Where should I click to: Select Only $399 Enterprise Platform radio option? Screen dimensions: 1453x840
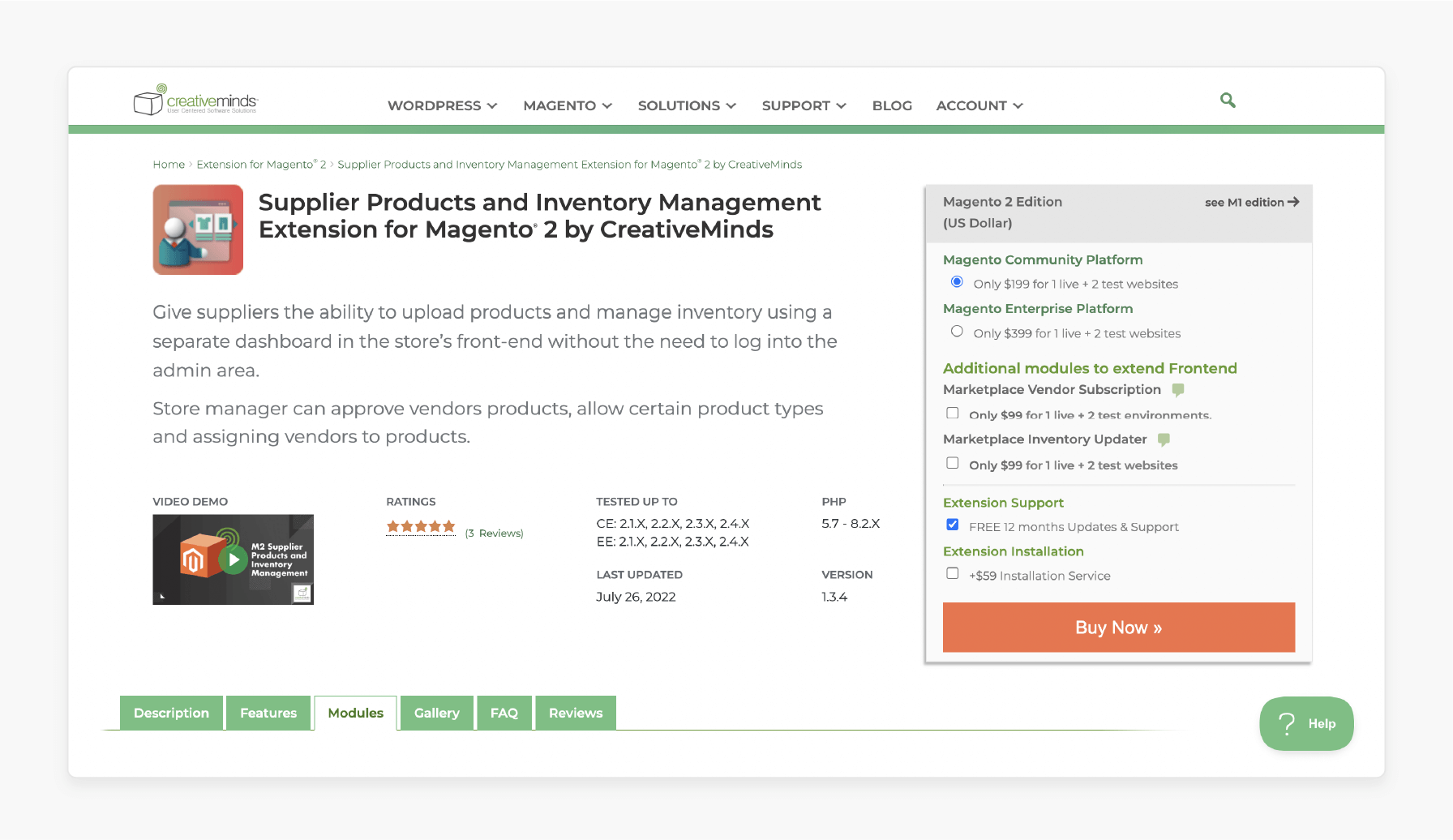[957, 332]
